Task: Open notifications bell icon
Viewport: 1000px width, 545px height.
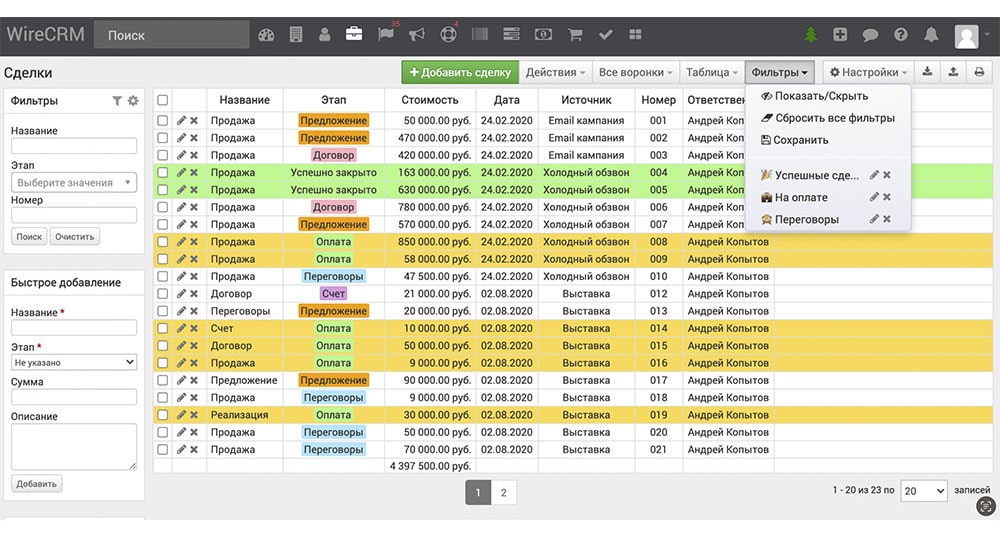Action: 931,34
